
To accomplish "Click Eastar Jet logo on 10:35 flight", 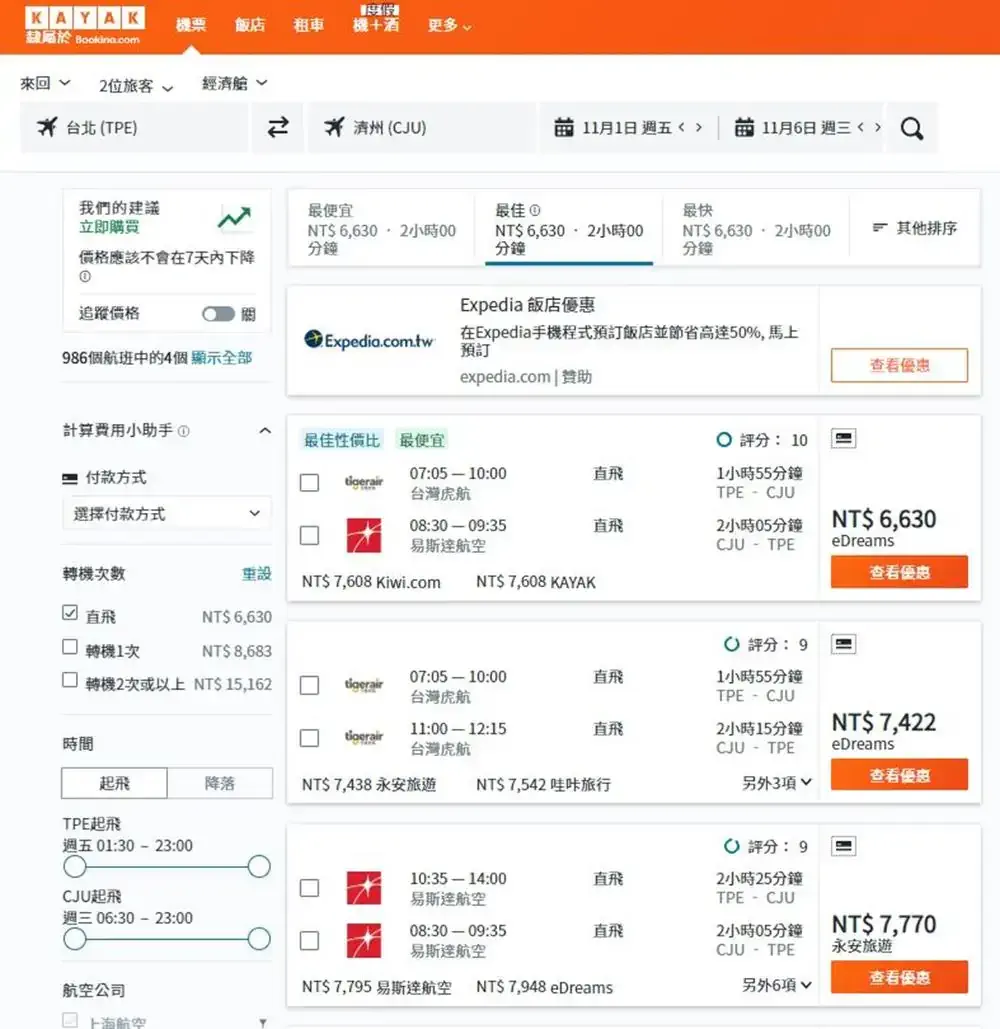I will coord(364,888).
